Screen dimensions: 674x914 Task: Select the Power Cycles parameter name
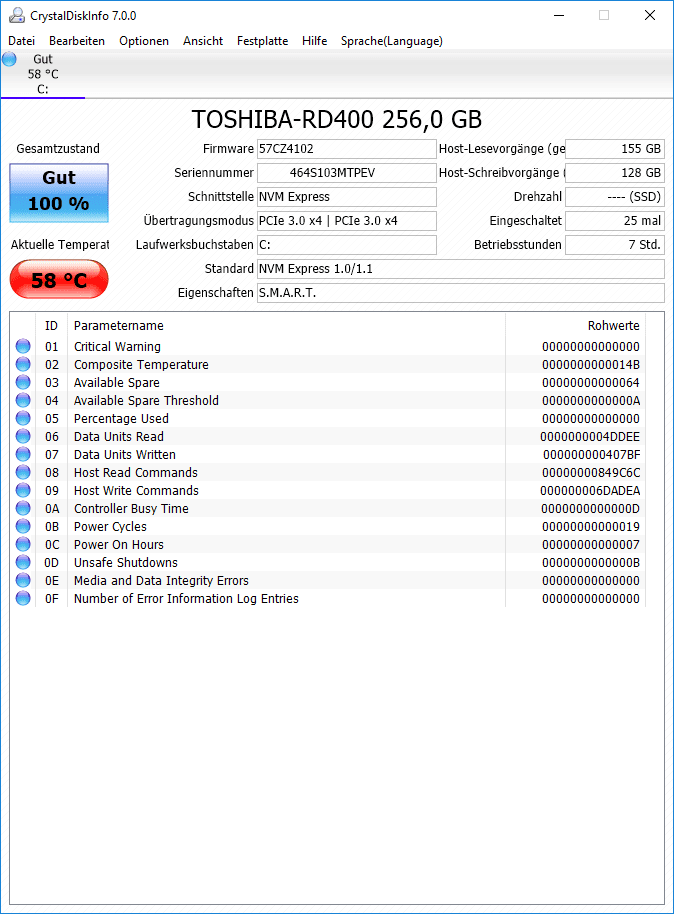110,526
